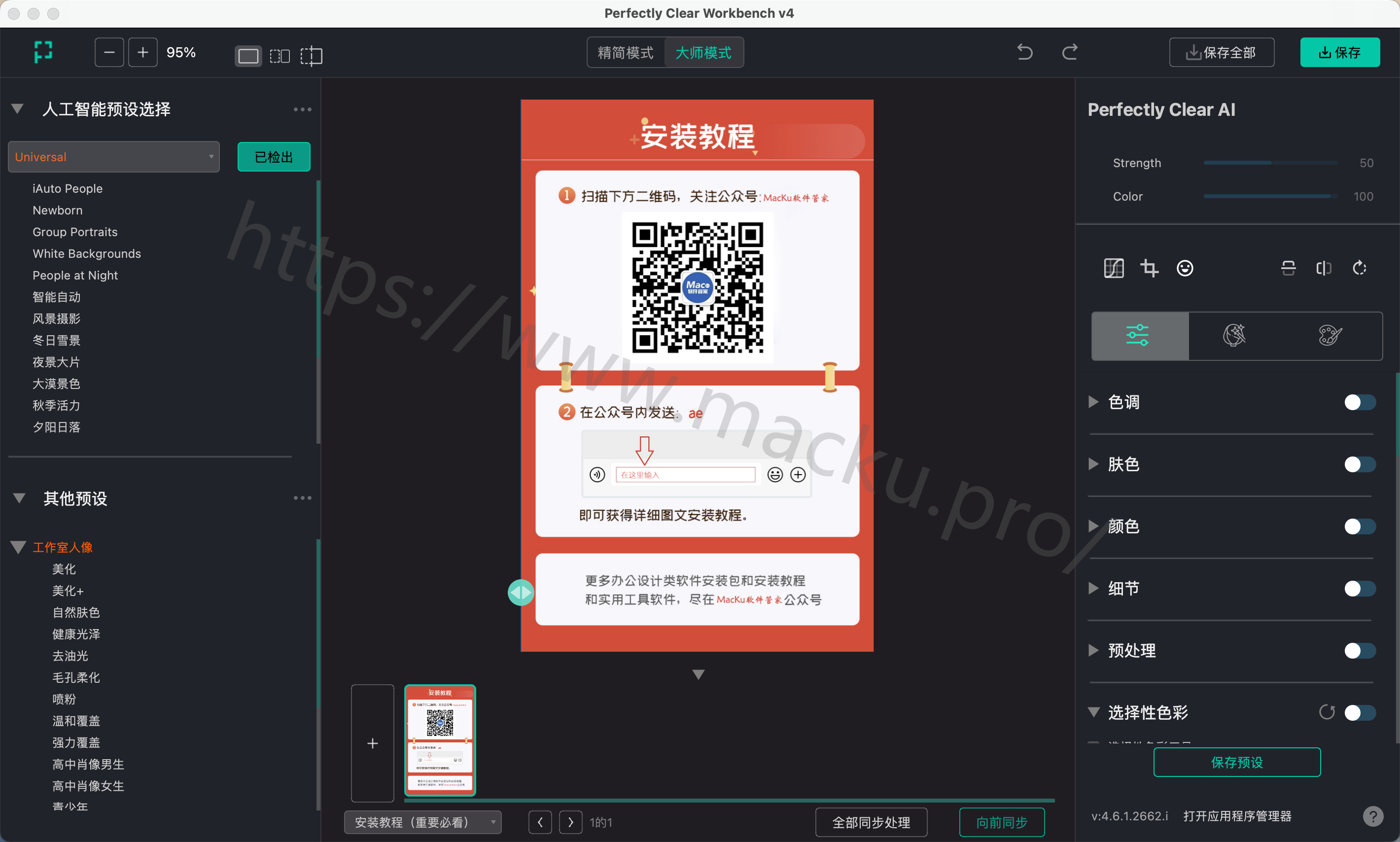The width and height of the screenshot is (1400, 842).
Task: Expand the 颜色 section
Action: coord(1094,526)
